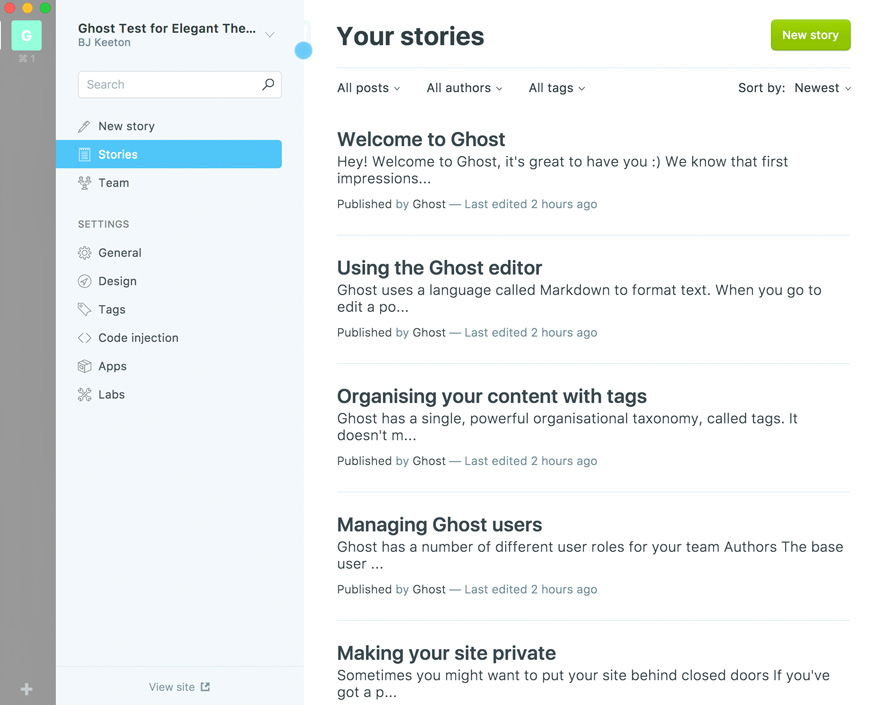The image size is (880, 705).
Task: Select the New story pencil icon
Action: click(x=84, y=126)
